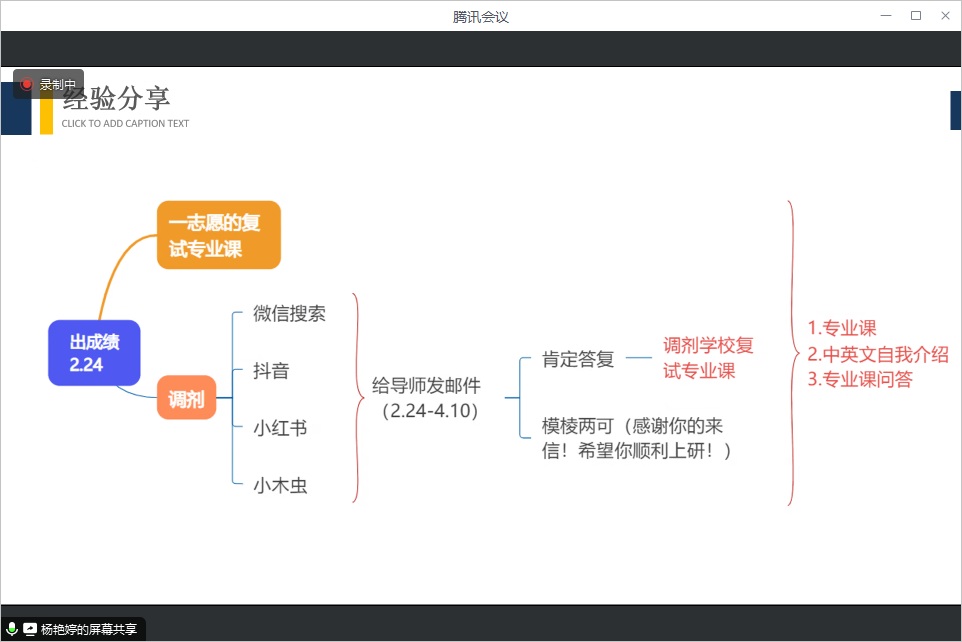Minimize the Tencent Meeting window
This screenshot has width=962, height=642.
(886, 16)
